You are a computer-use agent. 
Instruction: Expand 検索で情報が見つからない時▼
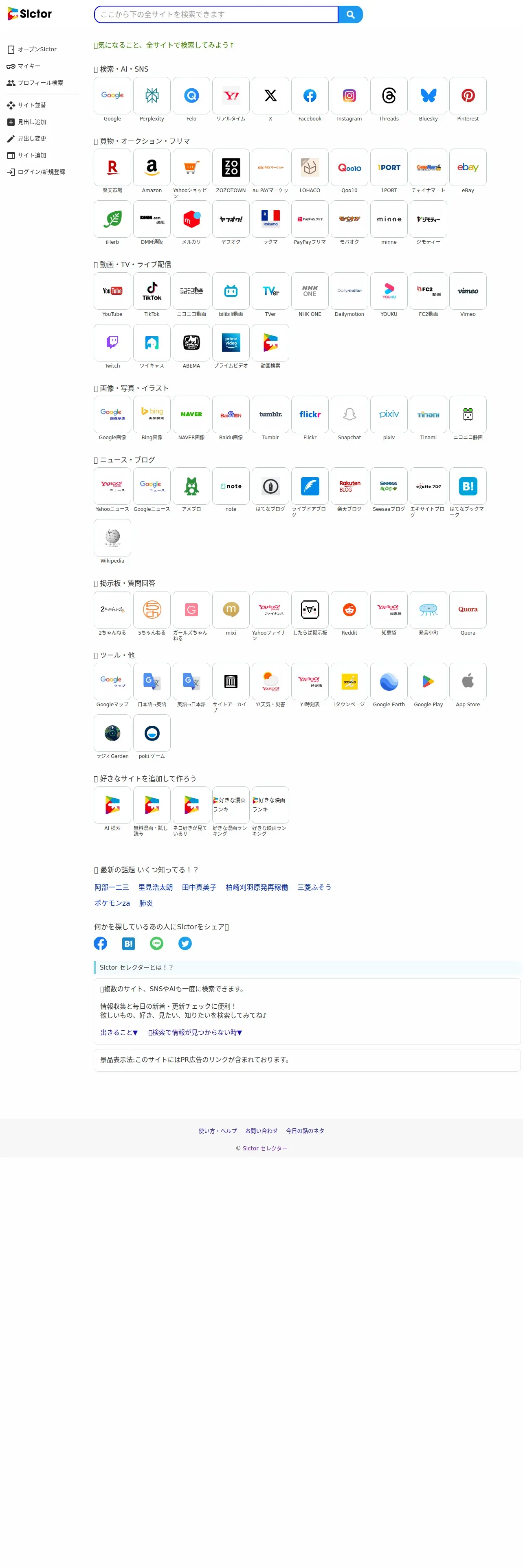coord(196,1033)
